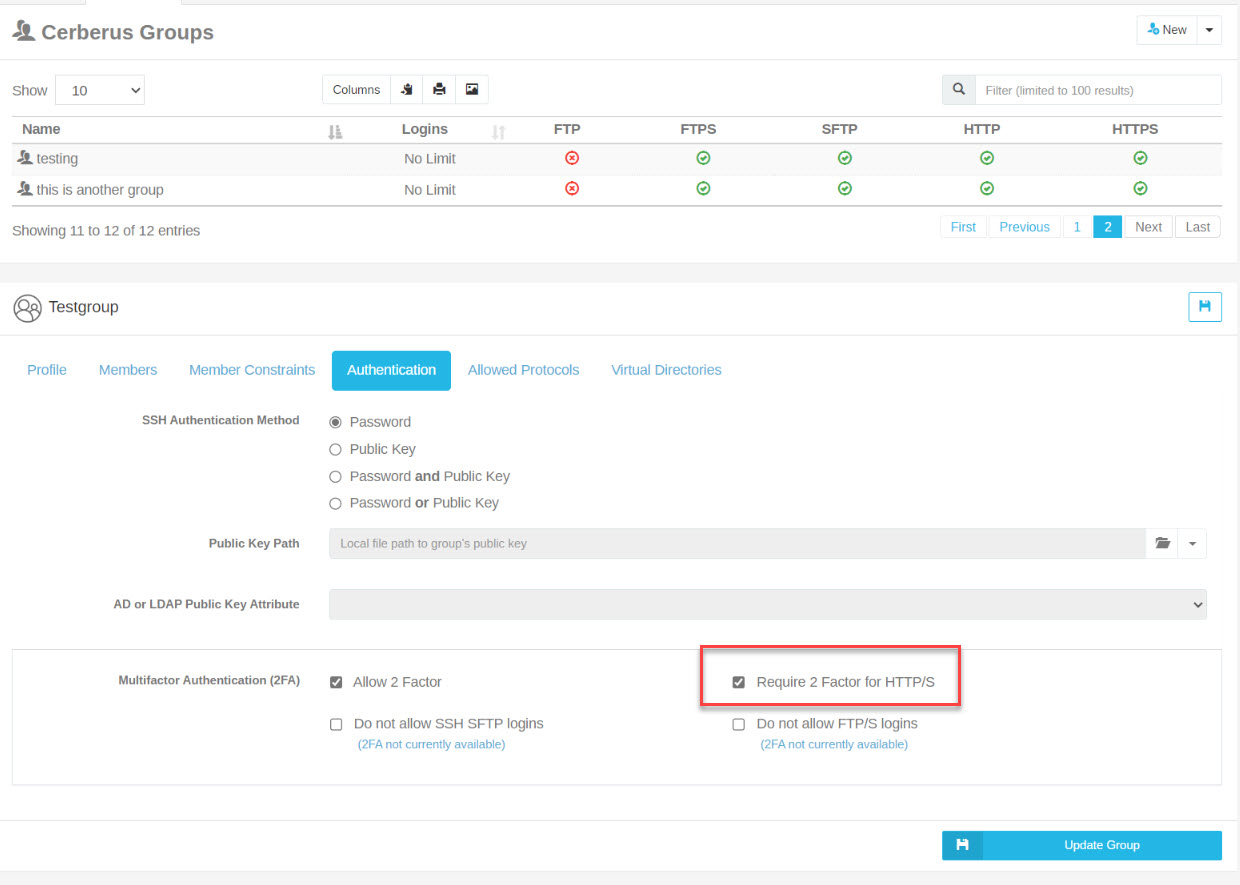This screenshot has height=885, width=1240.
Task: Click the Update Group button
Action: click(x=1101, y=845)
